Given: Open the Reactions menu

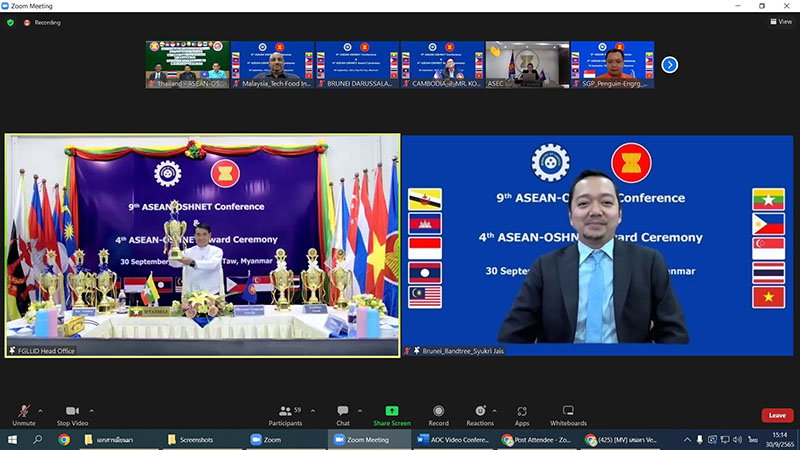Looking at the screenshot, I should [x=480, y=413].
